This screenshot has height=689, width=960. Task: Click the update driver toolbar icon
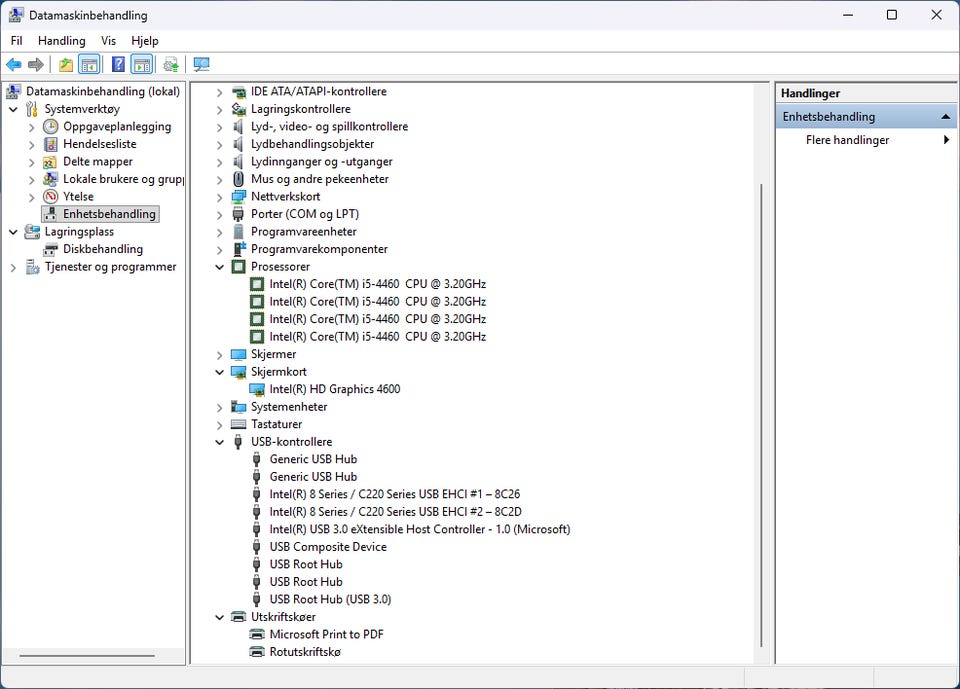(x=171, y=64)
